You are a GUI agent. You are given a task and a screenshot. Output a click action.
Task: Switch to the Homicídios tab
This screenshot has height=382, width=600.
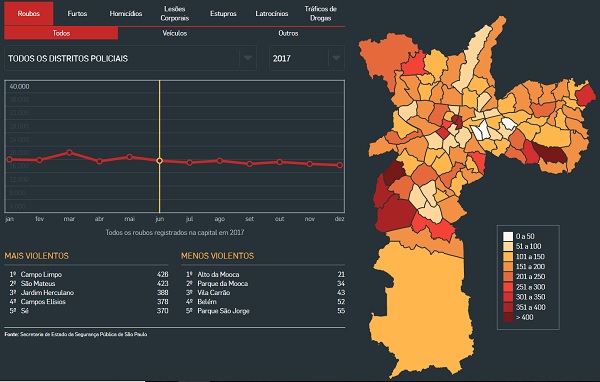(126, 13)
